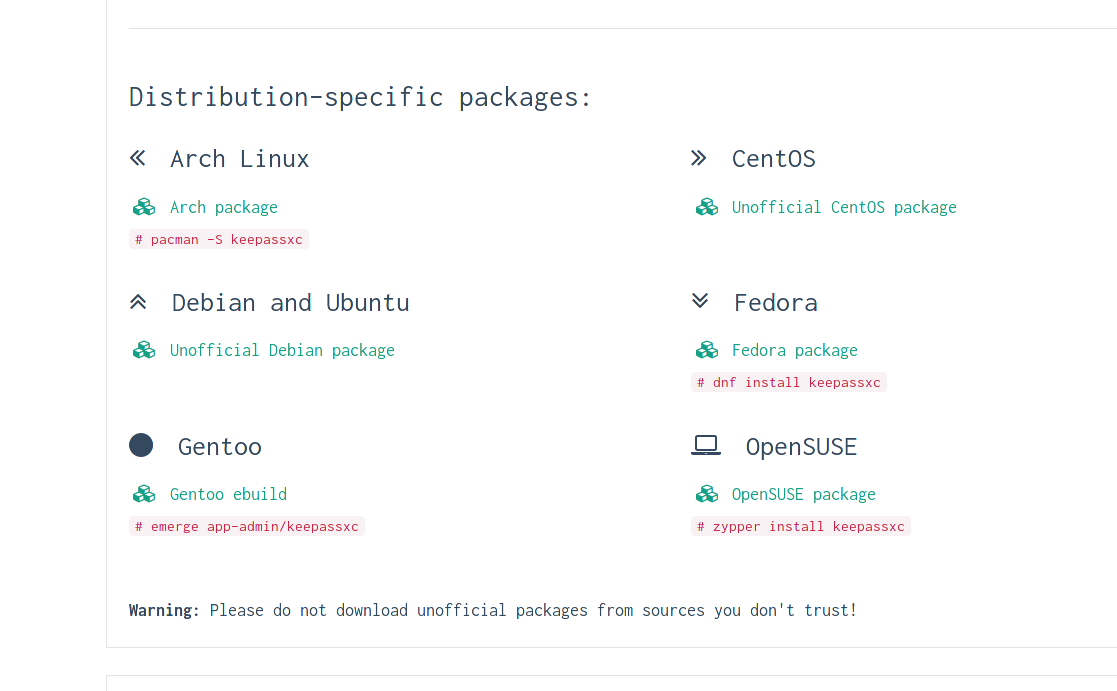
Task: Click the package icon beside Arch package
Action: [144, 206]
